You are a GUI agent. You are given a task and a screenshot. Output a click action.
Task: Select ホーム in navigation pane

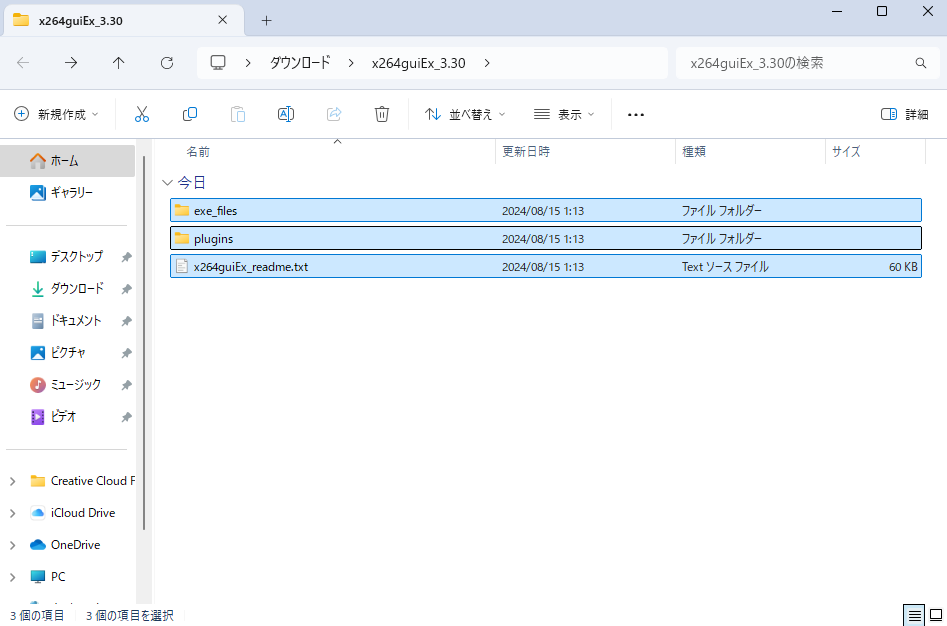68,161
